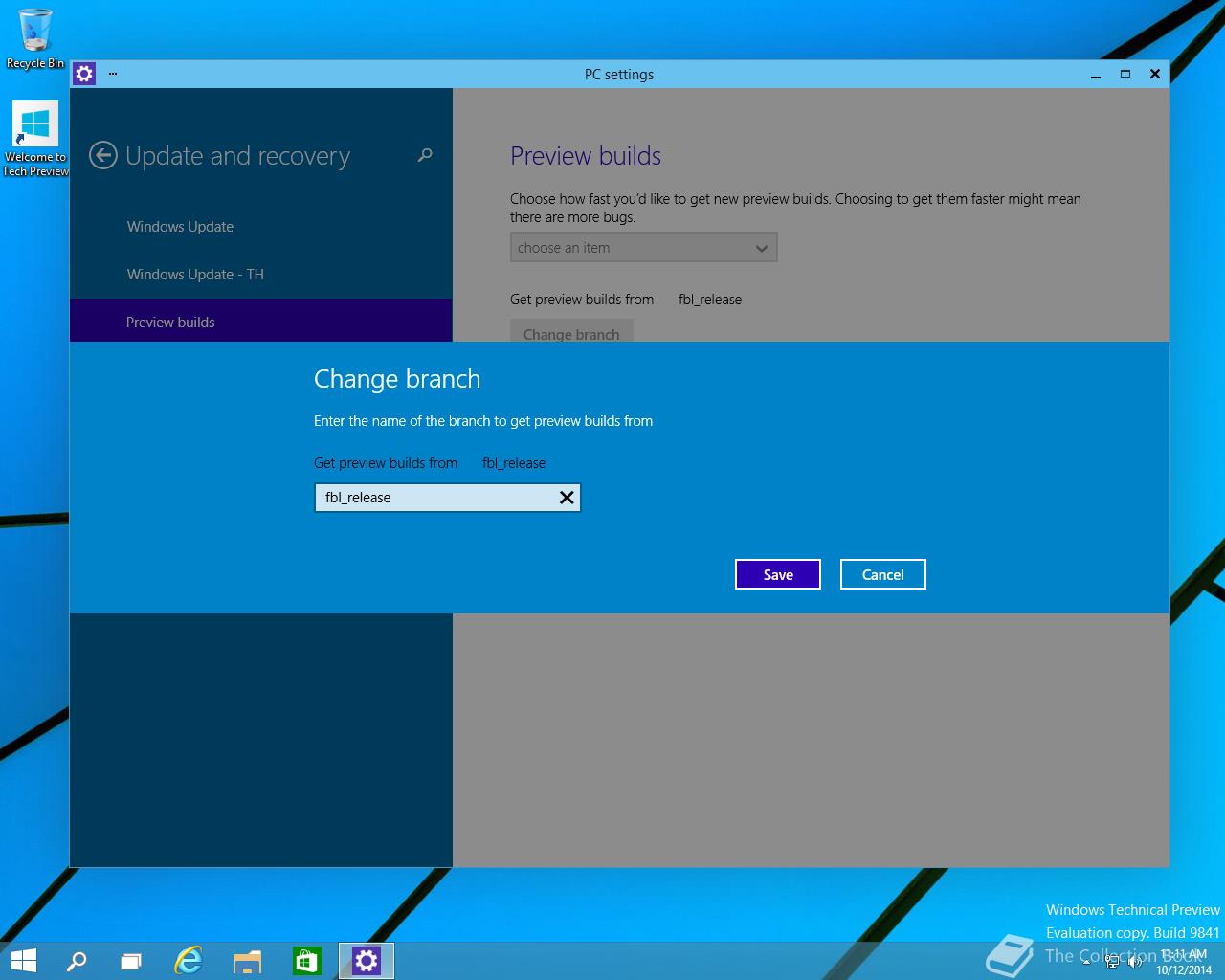The height and width of the screenshot is (980, 1225).
Task: Click the PC settings gear icon in title bar
Action: click(84, 74)
